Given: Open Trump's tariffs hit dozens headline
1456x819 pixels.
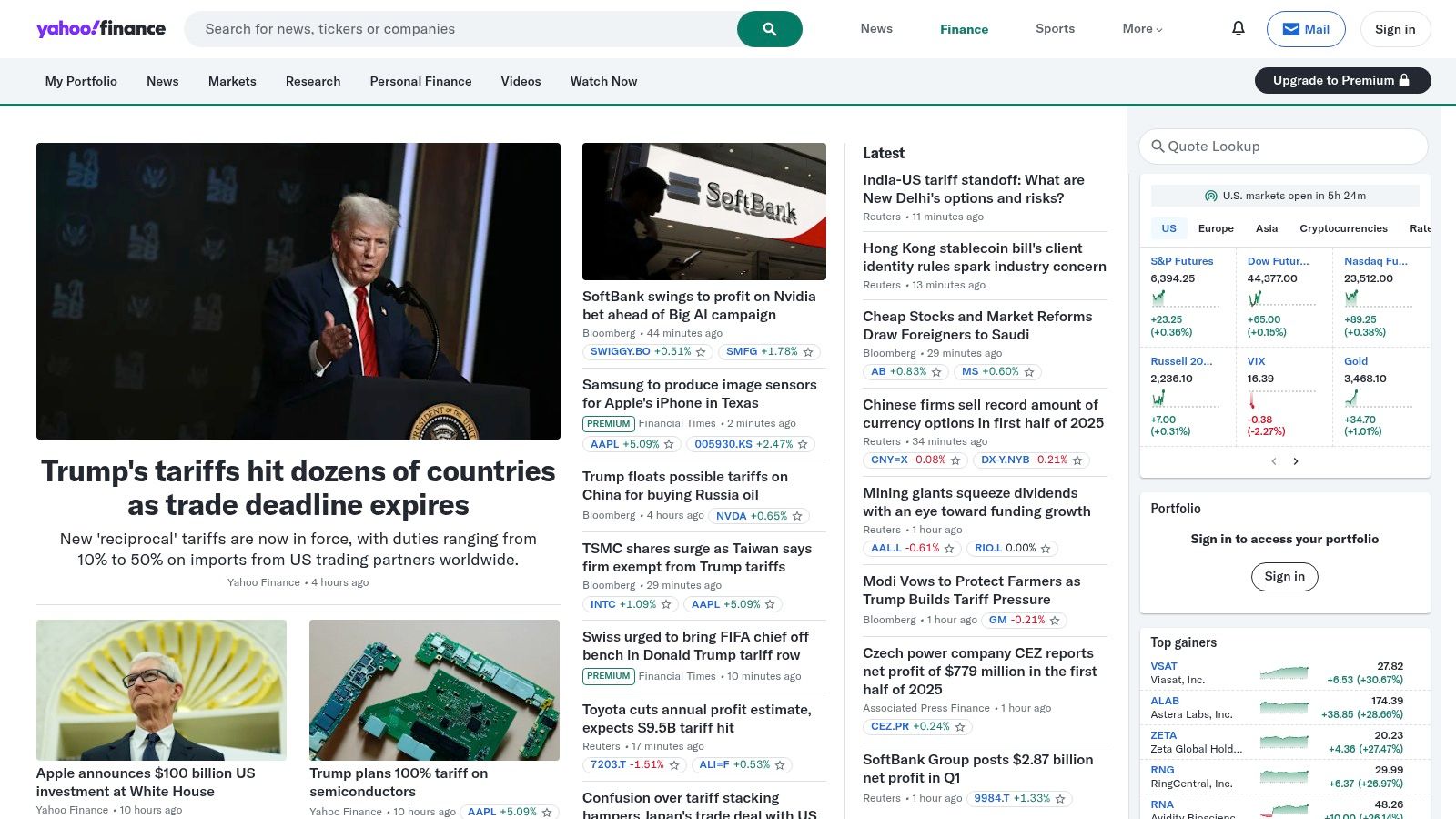Looking at the screenshot, I should [x=298, y=488].
